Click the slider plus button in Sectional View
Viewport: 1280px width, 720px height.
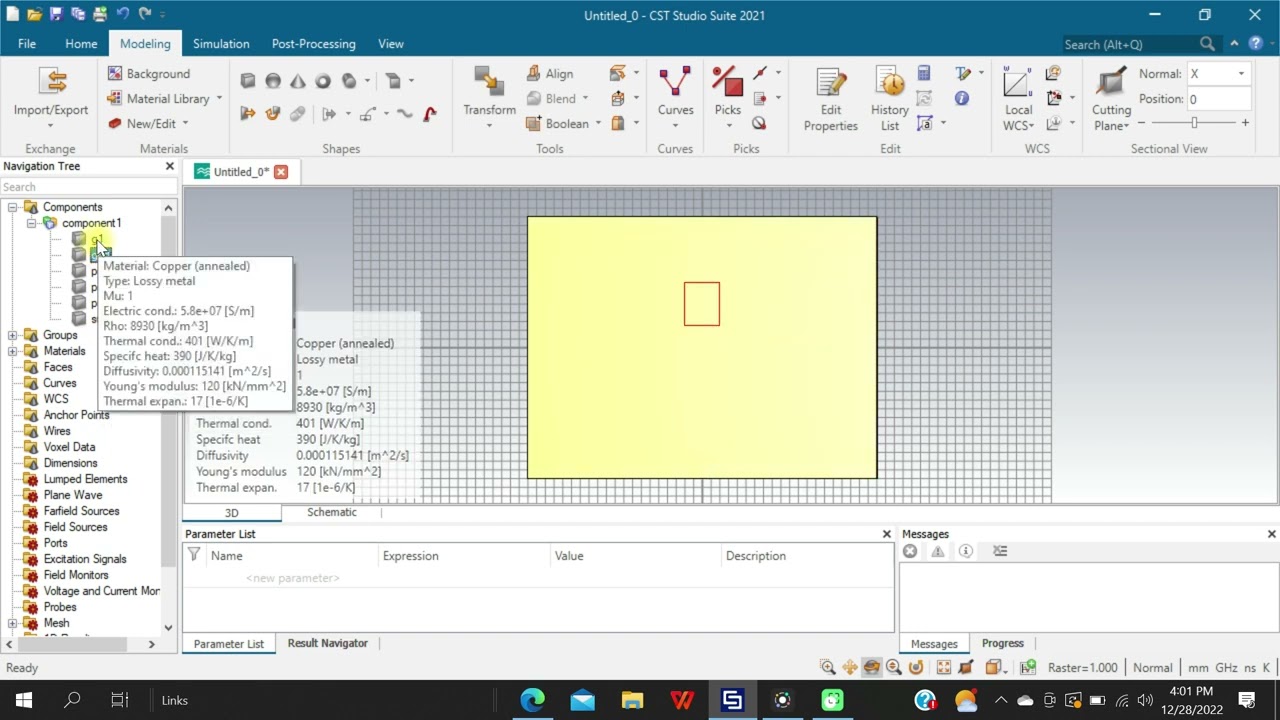1245,122
